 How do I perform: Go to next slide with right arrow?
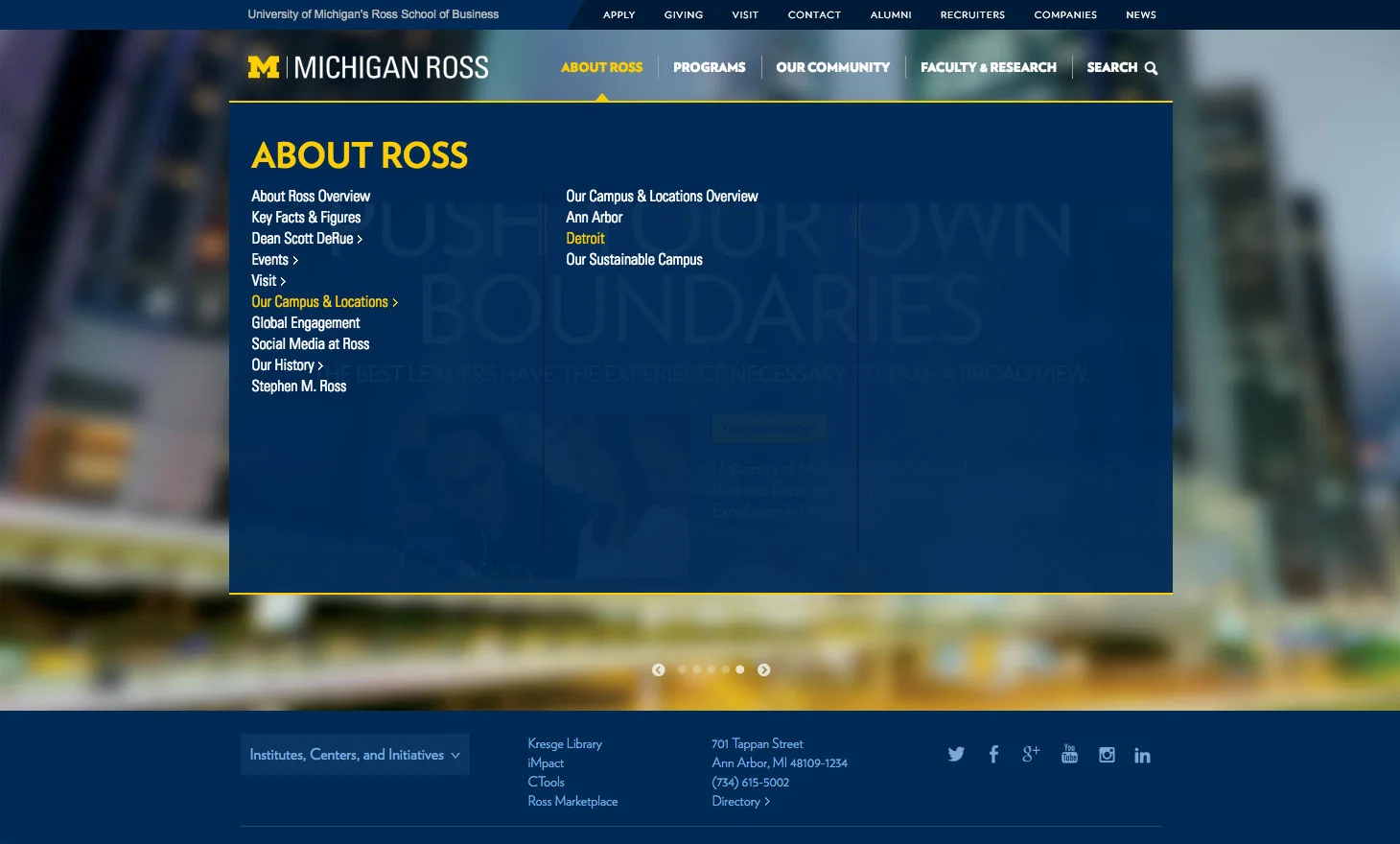[763, 669]
